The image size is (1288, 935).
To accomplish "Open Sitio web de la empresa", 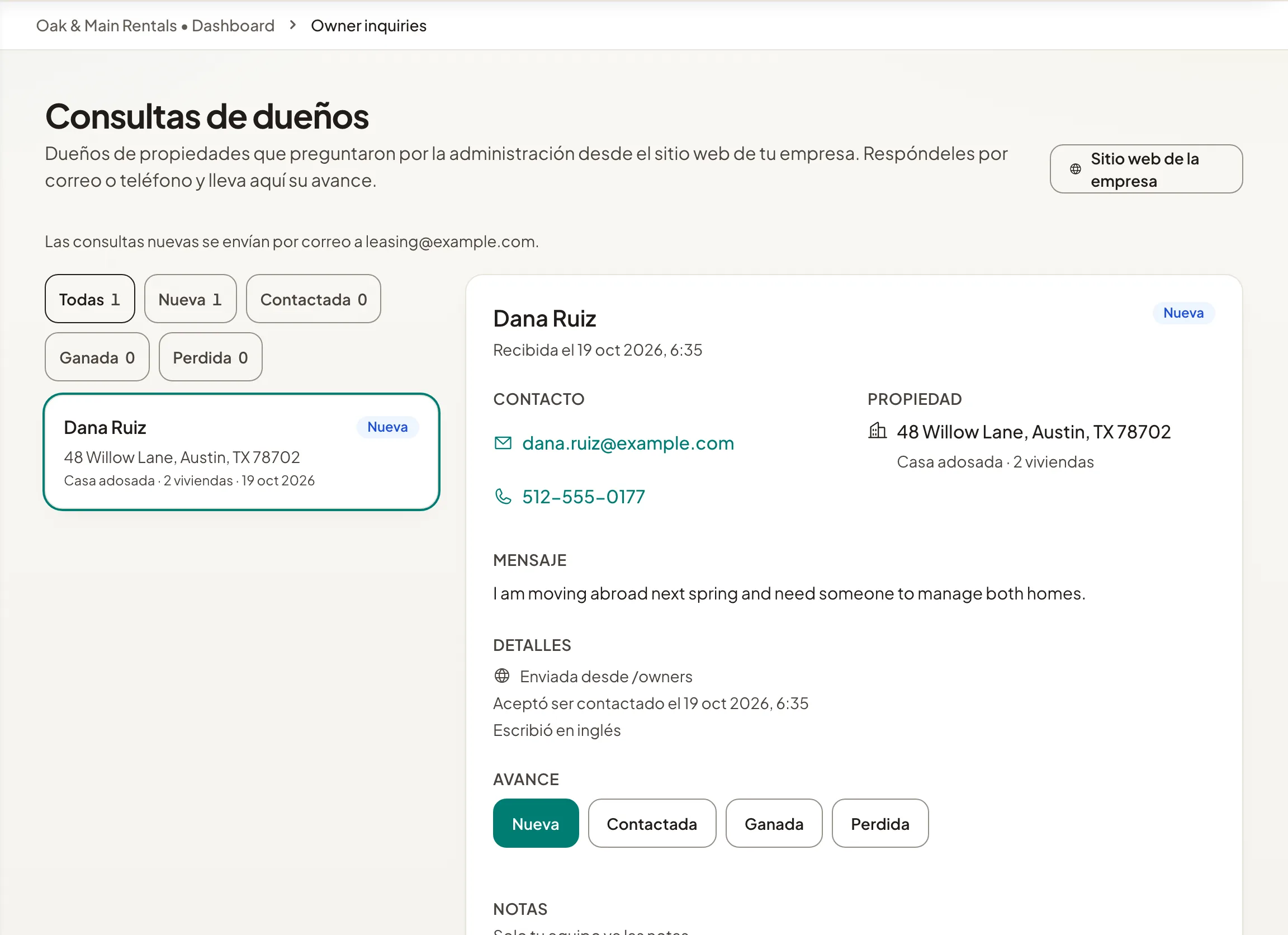I will pos(1145,169).
